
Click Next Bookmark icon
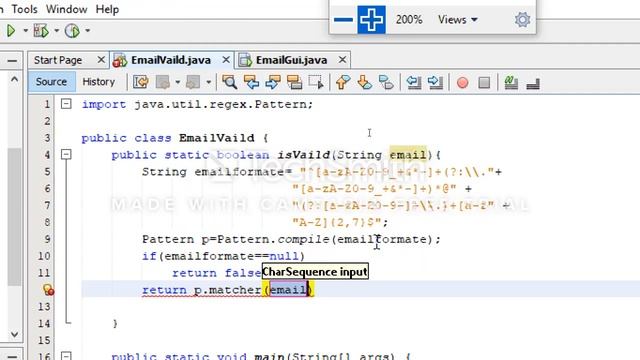(x=364, y=82)
